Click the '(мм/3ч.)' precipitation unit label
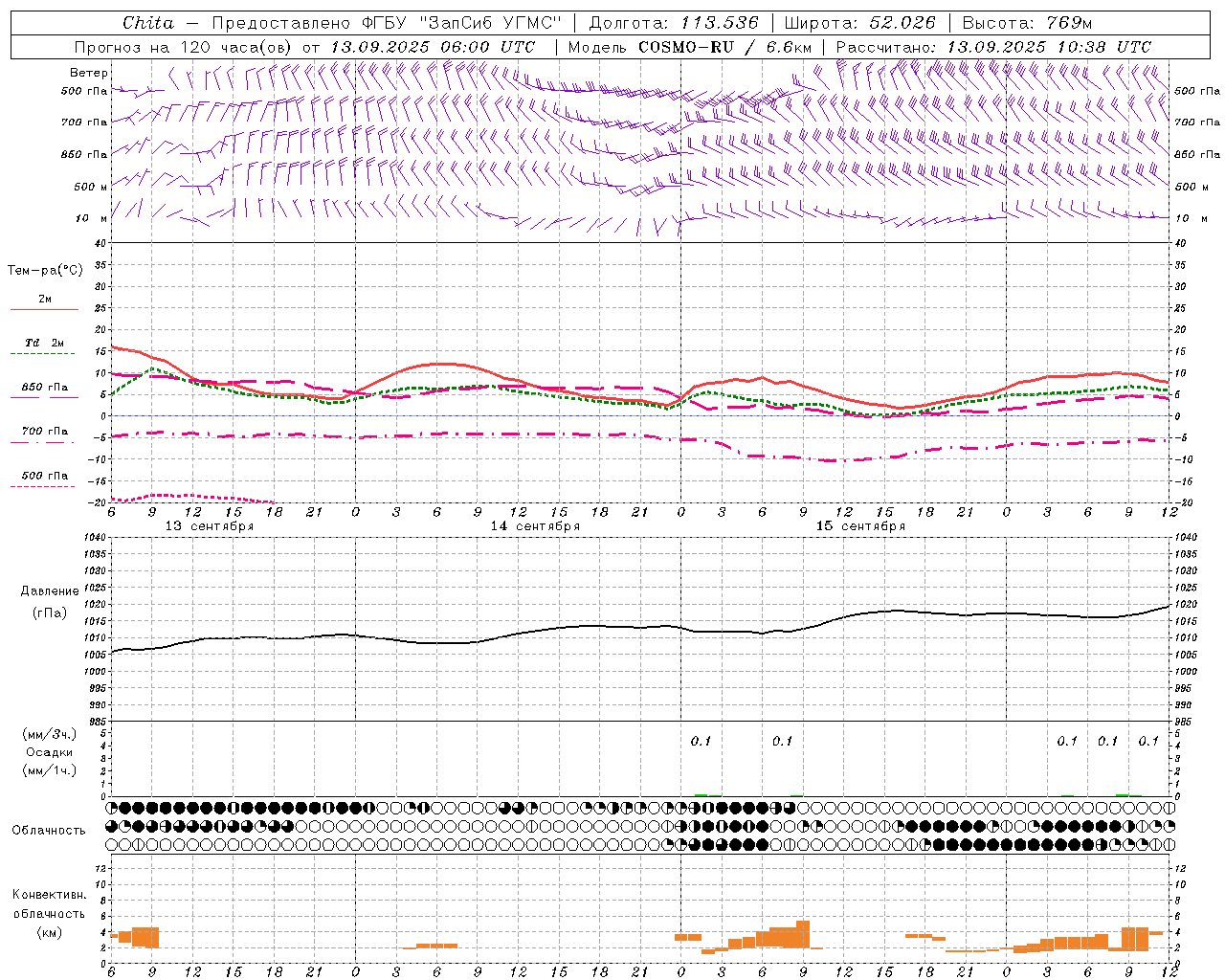 pos(50,734)
